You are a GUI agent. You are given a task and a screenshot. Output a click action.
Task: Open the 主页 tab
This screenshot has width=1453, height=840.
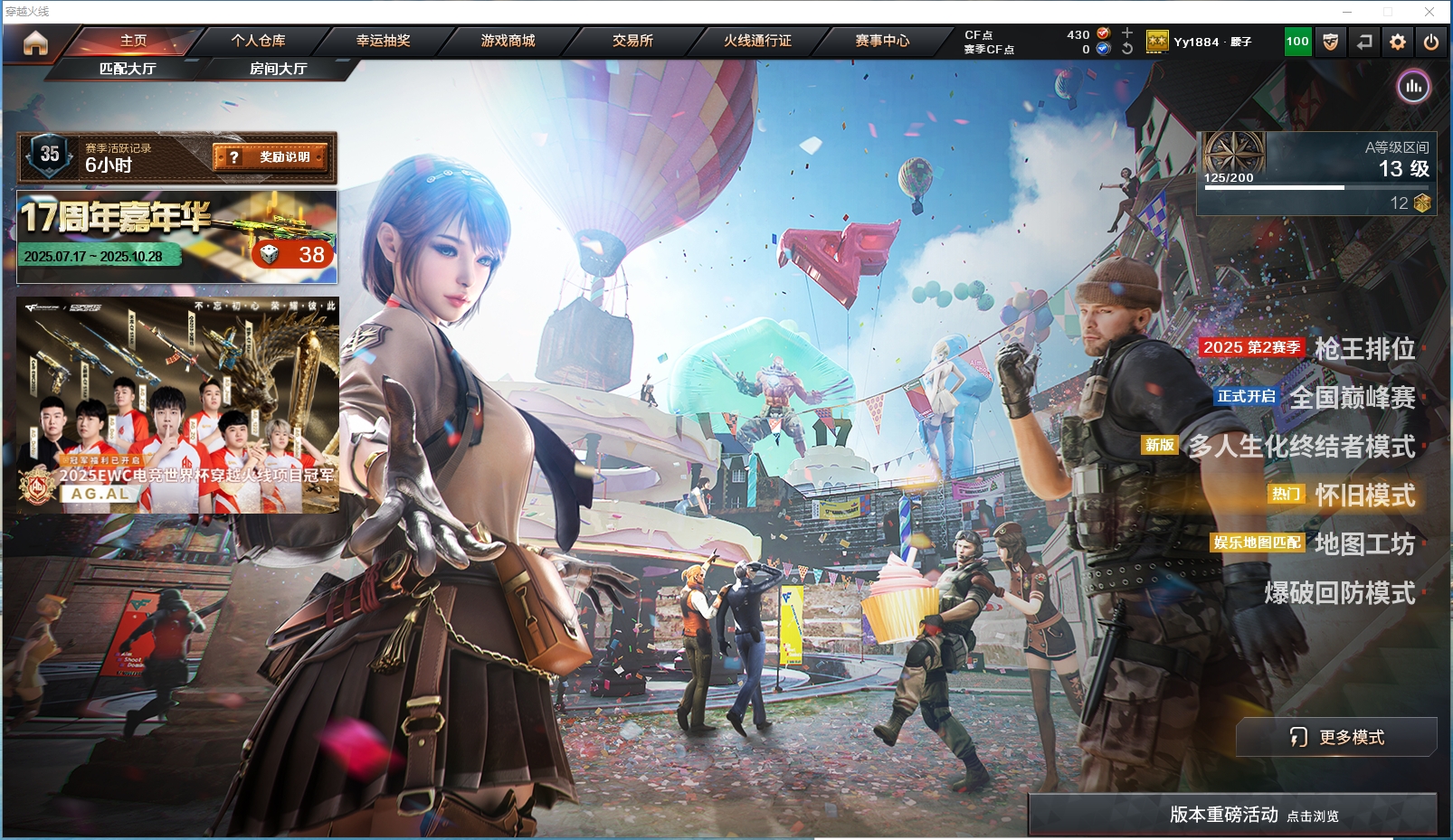pyautogui.click(x=133, y=41)
